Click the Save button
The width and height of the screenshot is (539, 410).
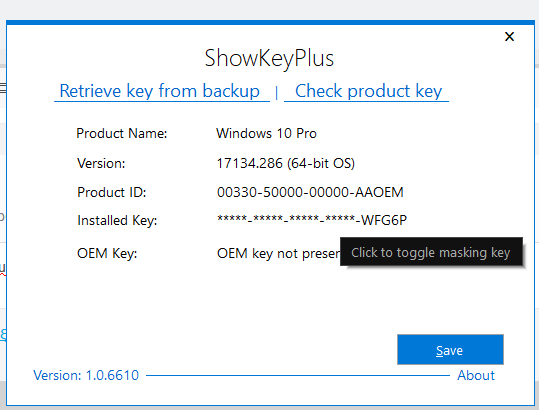(x=450, y=350)
